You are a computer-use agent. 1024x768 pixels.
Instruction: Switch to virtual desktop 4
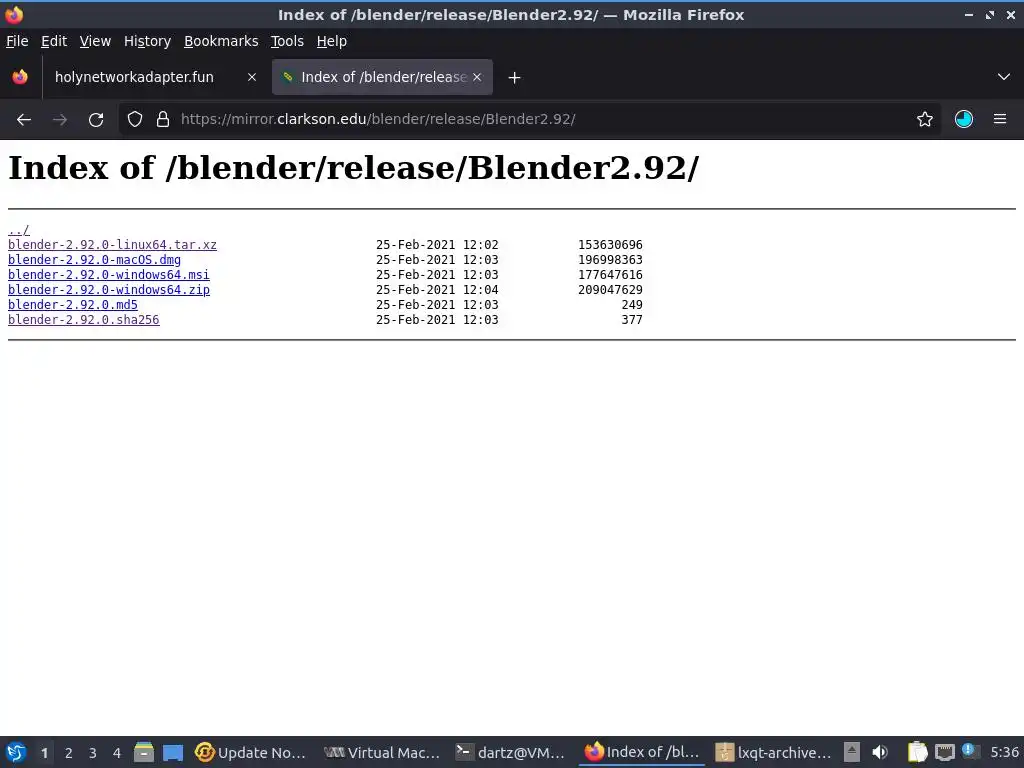tap(117, 753)
